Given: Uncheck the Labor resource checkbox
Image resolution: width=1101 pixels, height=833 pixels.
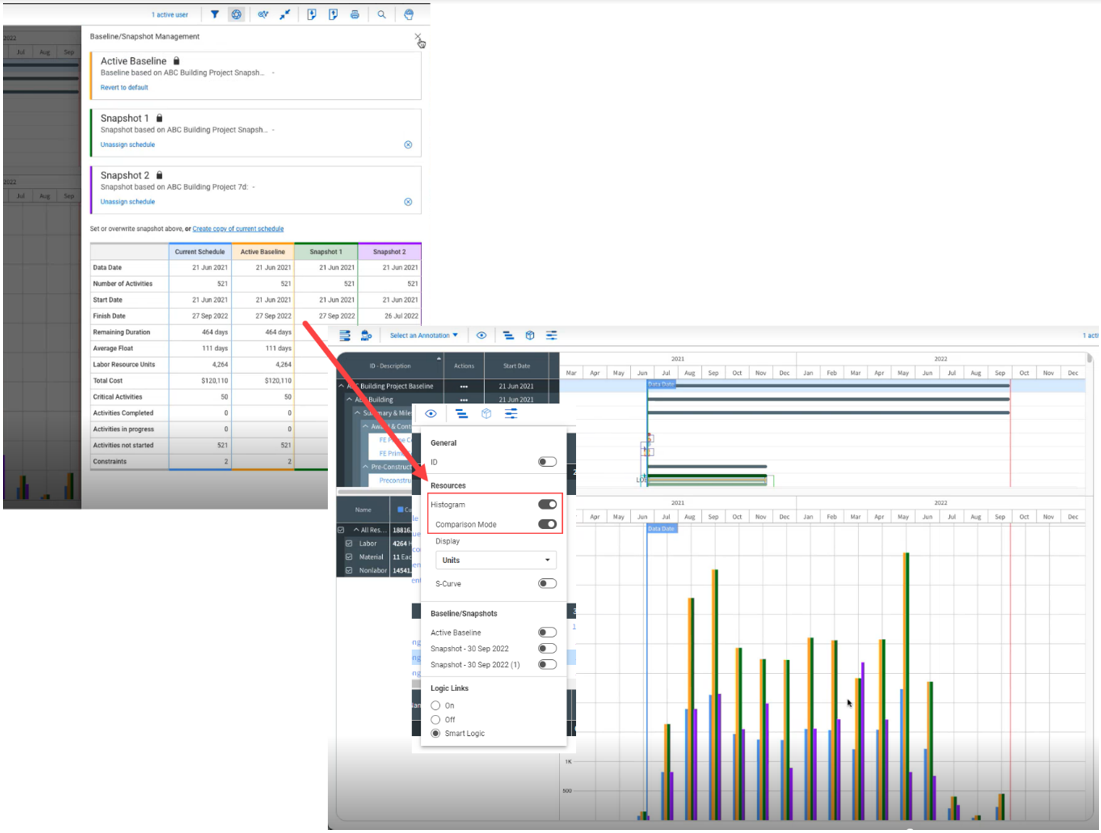Looking at the screenshot, I should click(349, 543).
